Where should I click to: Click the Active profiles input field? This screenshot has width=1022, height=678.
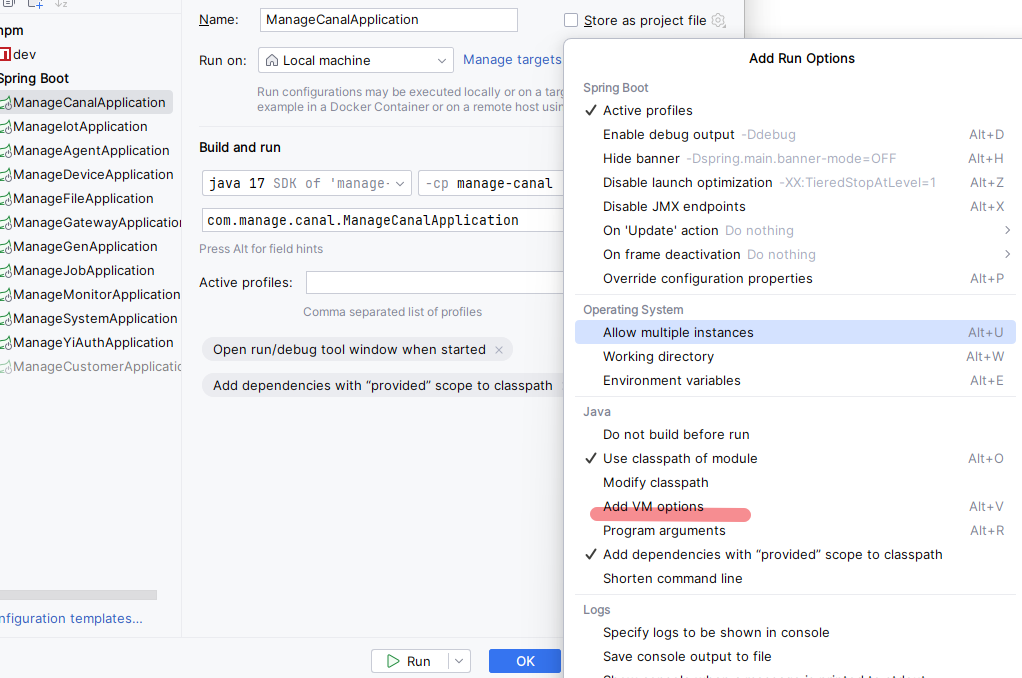(x=435, y=282)
